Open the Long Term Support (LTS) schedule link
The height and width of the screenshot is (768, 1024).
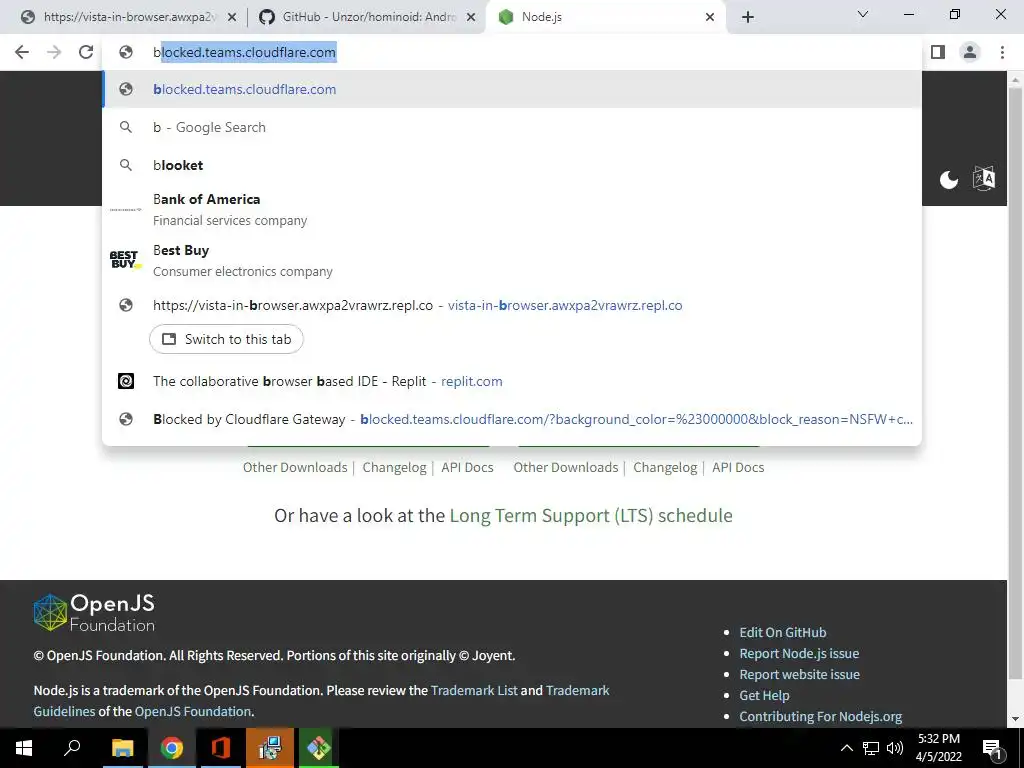pos(591,515)
